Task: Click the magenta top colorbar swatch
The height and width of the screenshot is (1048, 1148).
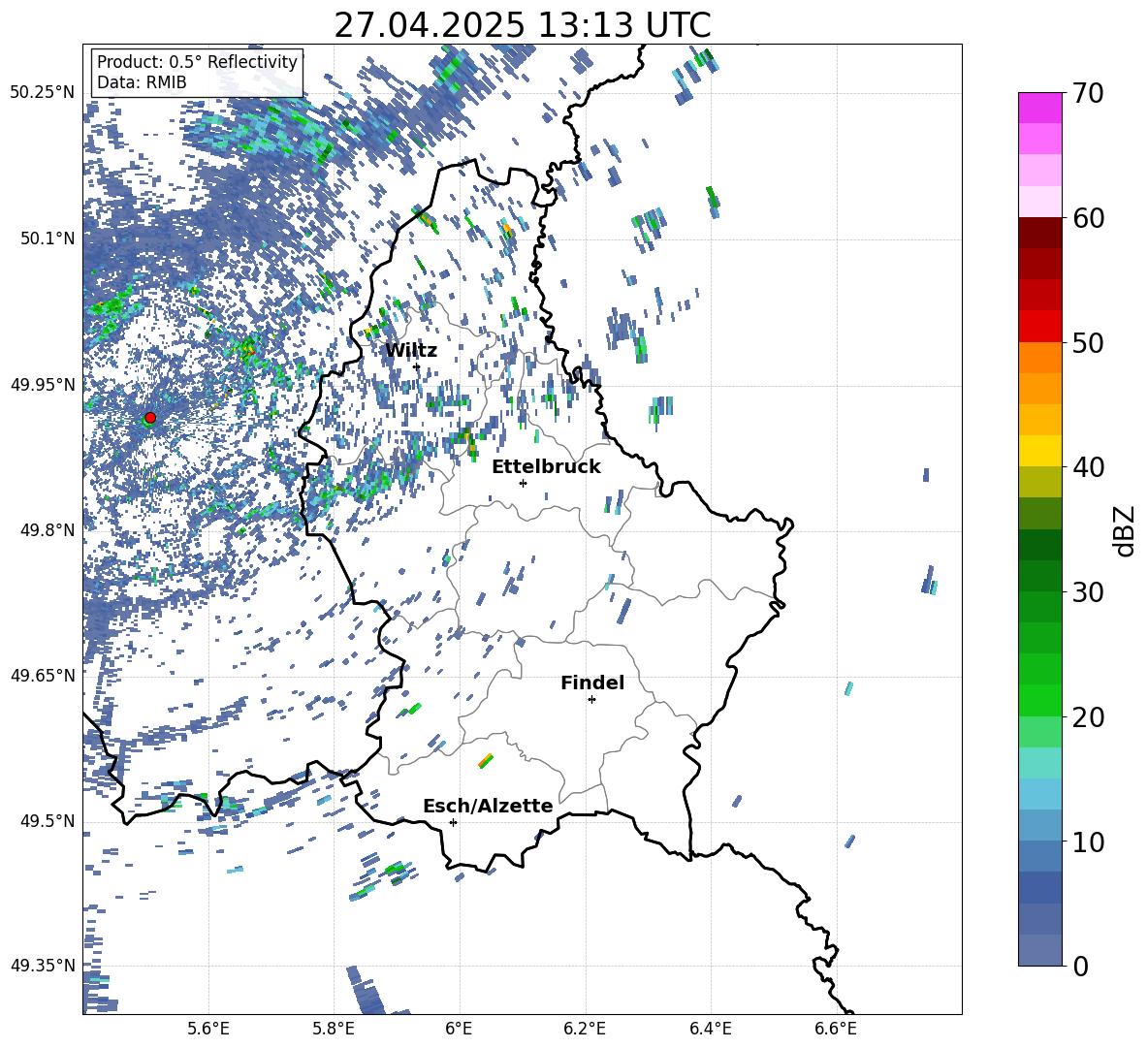Action: coord(1039,108)
